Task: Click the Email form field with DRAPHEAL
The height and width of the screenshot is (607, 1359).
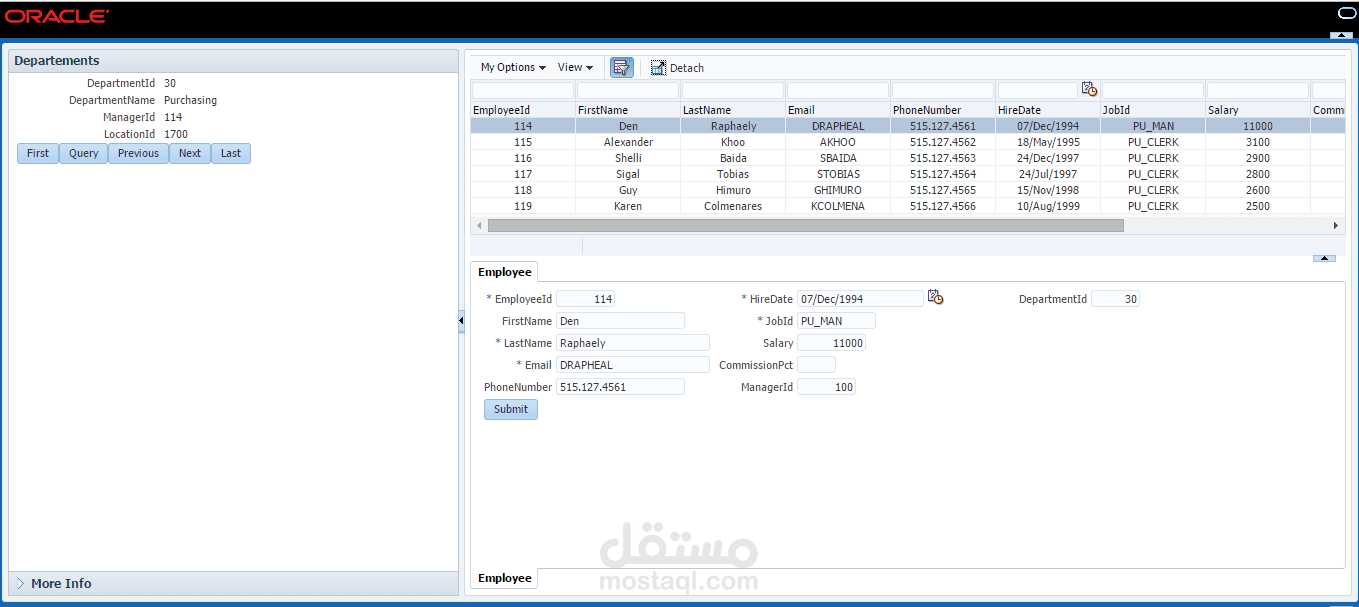Action: coord(632,365)
